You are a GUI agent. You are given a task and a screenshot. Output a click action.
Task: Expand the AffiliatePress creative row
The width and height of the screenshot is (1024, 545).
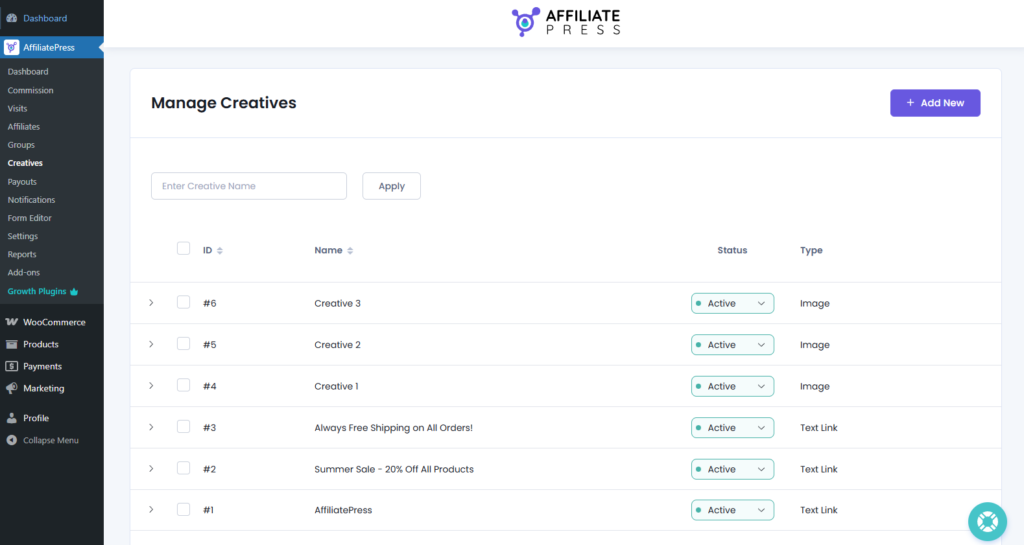pos(151,509)
